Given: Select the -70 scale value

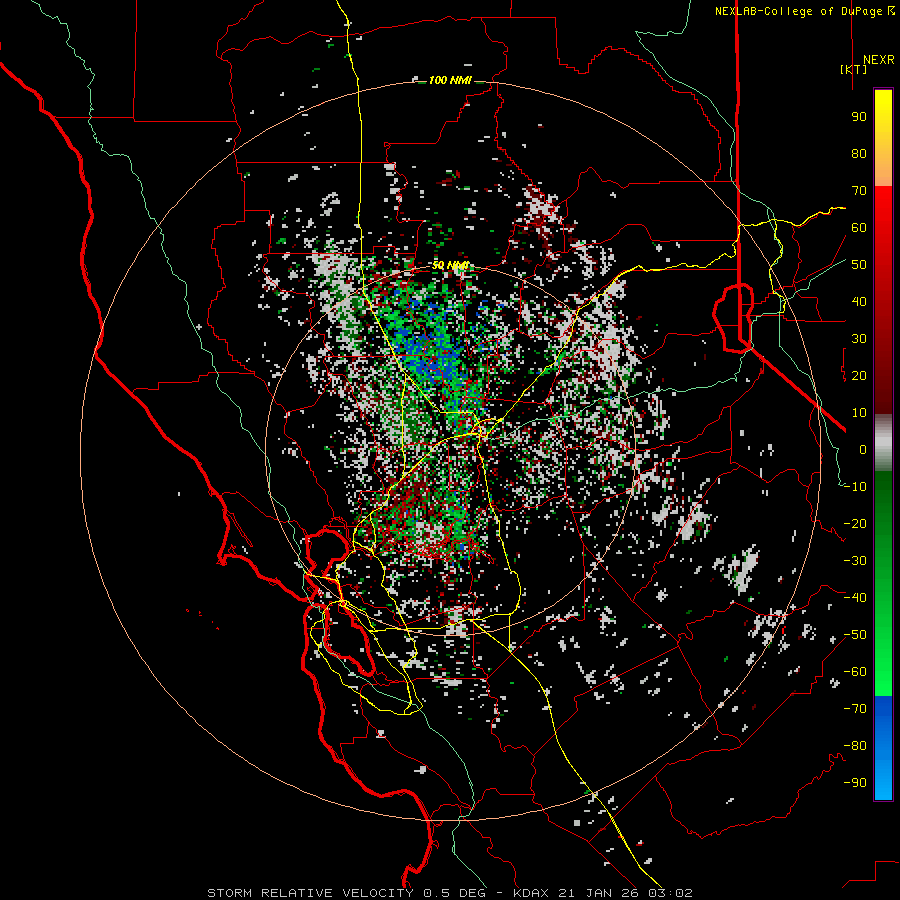Looking at the screenshot, I should [x=855, y=709].
